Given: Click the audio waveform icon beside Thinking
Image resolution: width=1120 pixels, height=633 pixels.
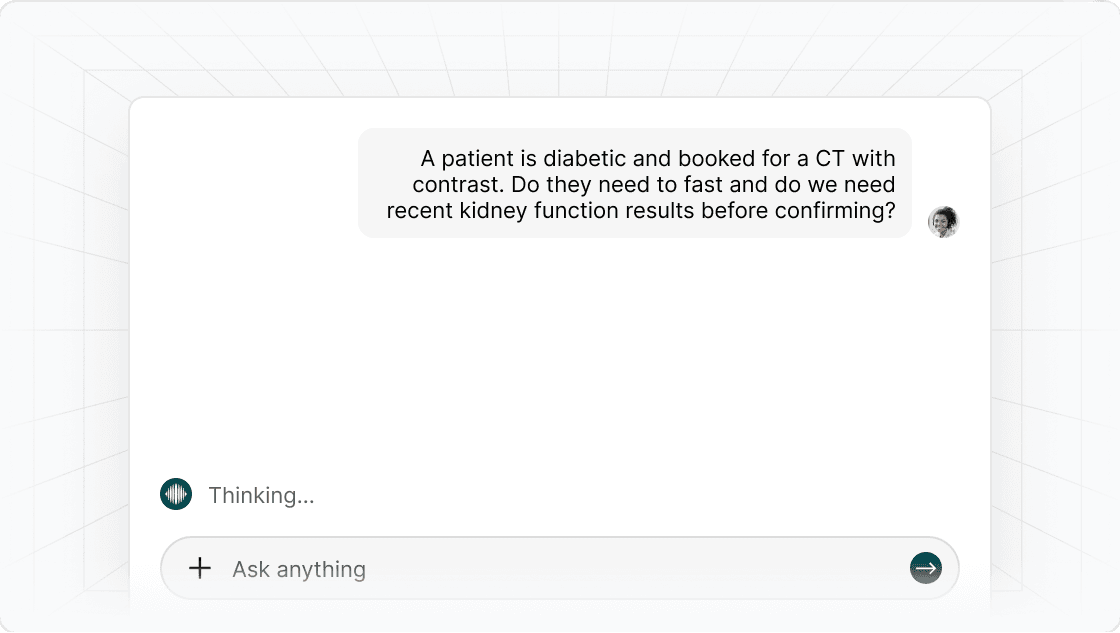Looking at the screenshot, I should click(176, 494).
